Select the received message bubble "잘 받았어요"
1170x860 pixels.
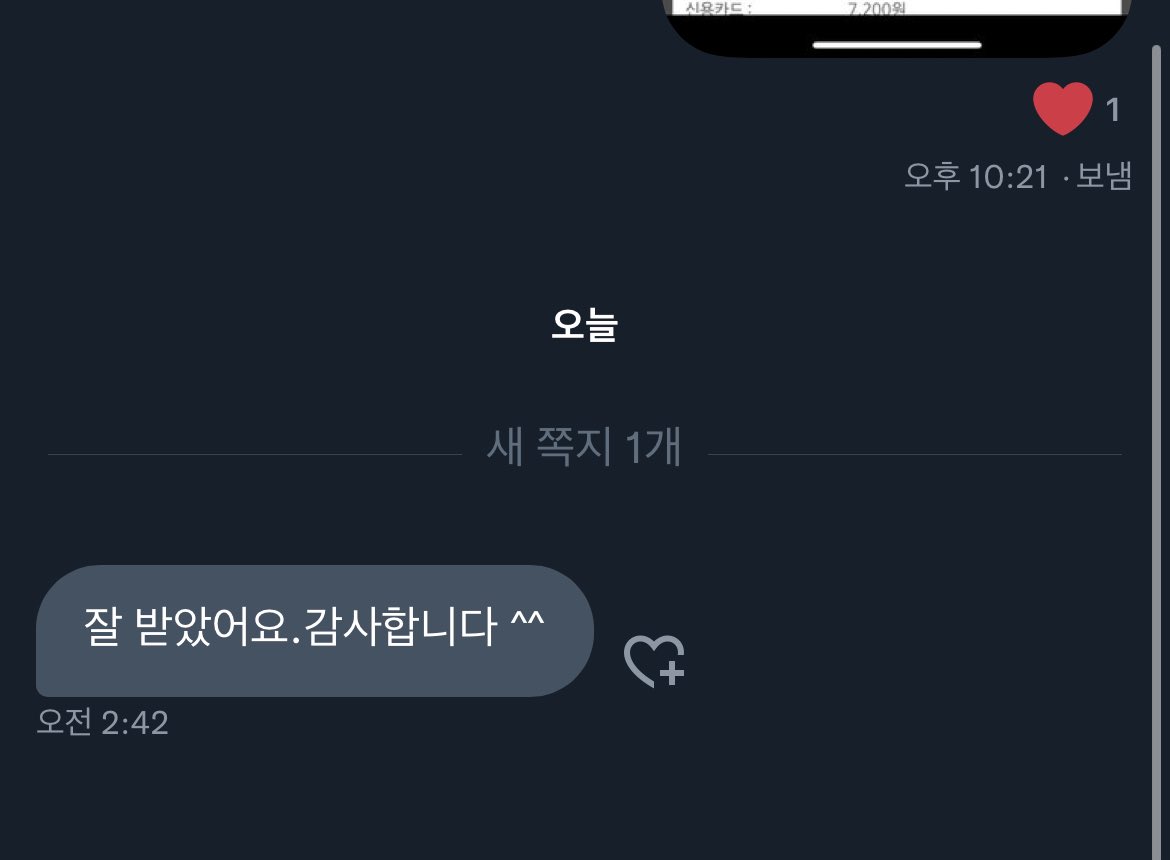[315, 631]
